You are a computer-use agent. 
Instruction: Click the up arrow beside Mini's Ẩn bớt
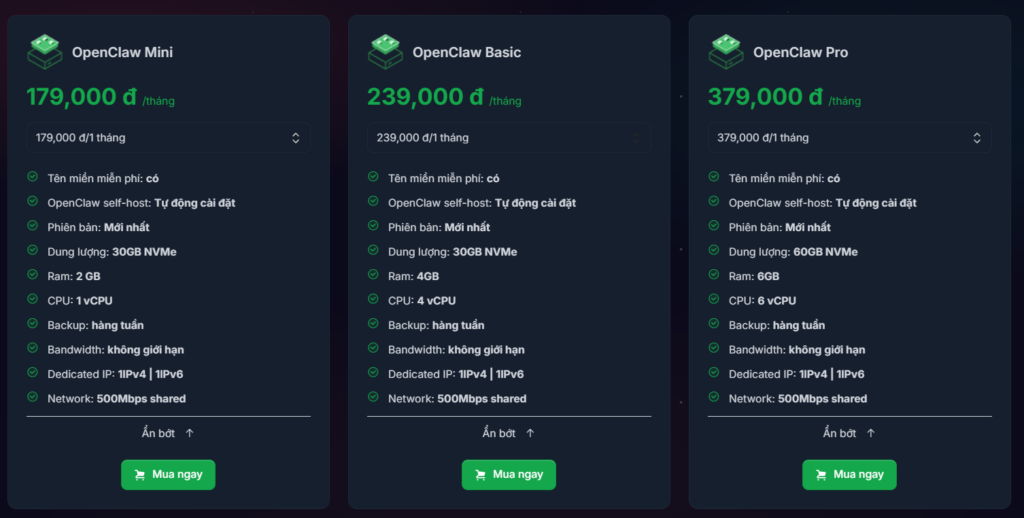(190, 433)
